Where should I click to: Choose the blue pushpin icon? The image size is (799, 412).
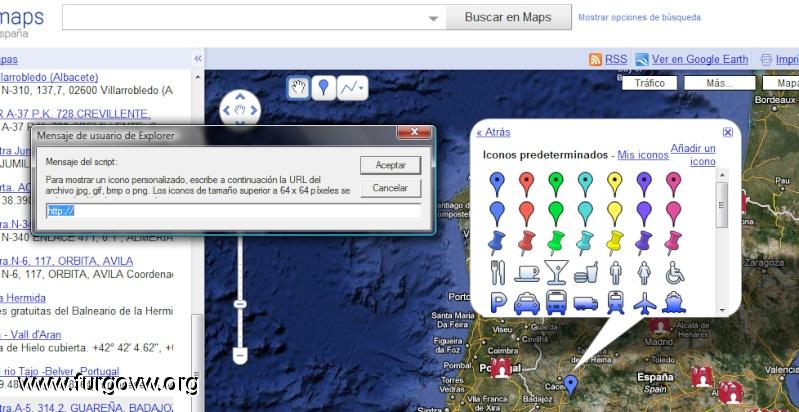(497, 243)
